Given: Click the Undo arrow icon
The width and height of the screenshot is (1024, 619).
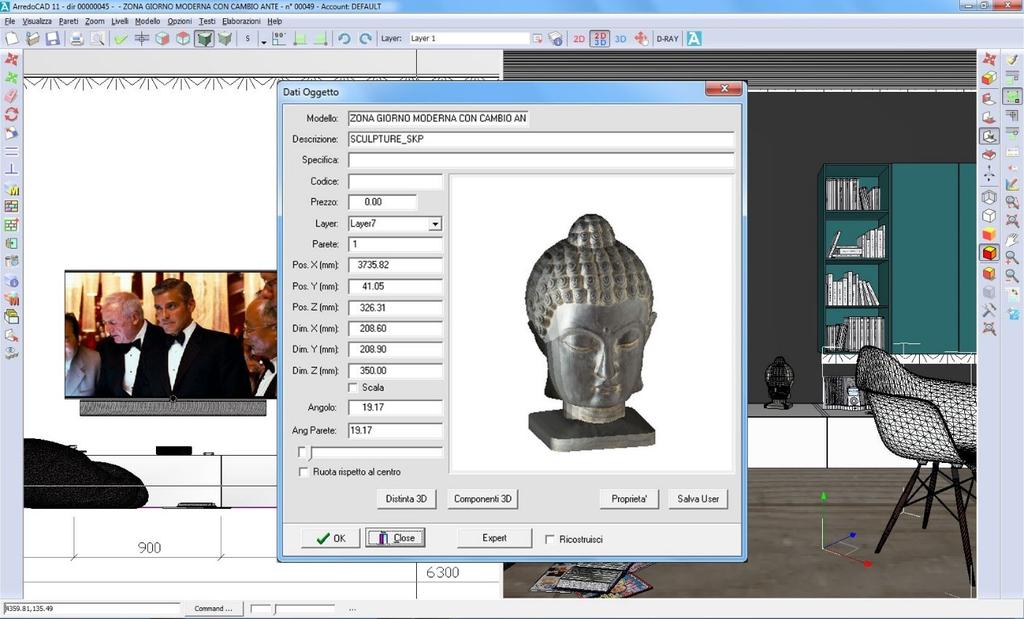Looking at the screenshot, I should click(x=344, y=39).
